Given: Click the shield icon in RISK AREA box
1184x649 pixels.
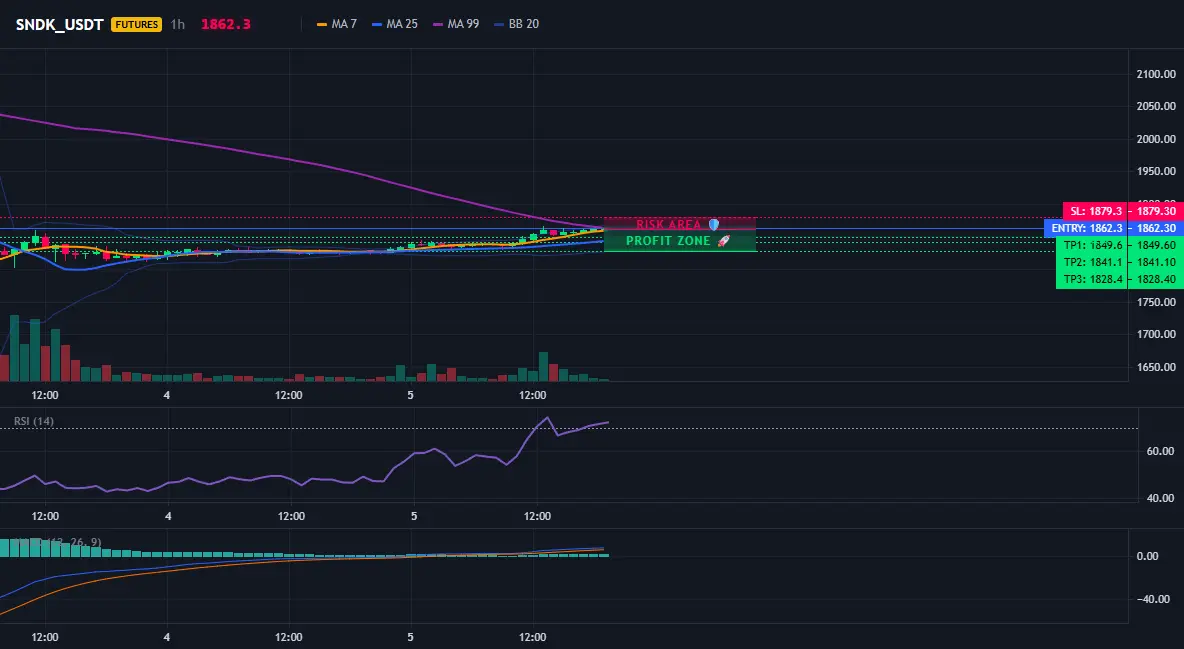Looking at the screenshot, I should click(x=714, y=224).
